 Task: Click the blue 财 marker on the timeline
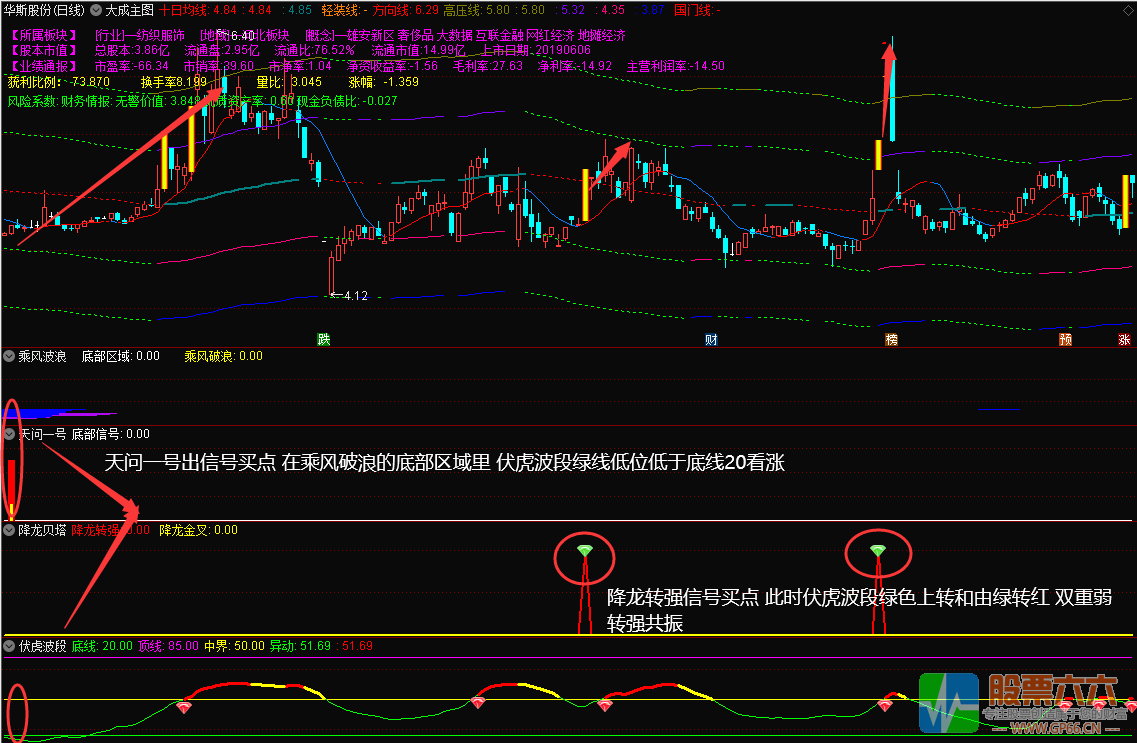click(x=710, y=339)
